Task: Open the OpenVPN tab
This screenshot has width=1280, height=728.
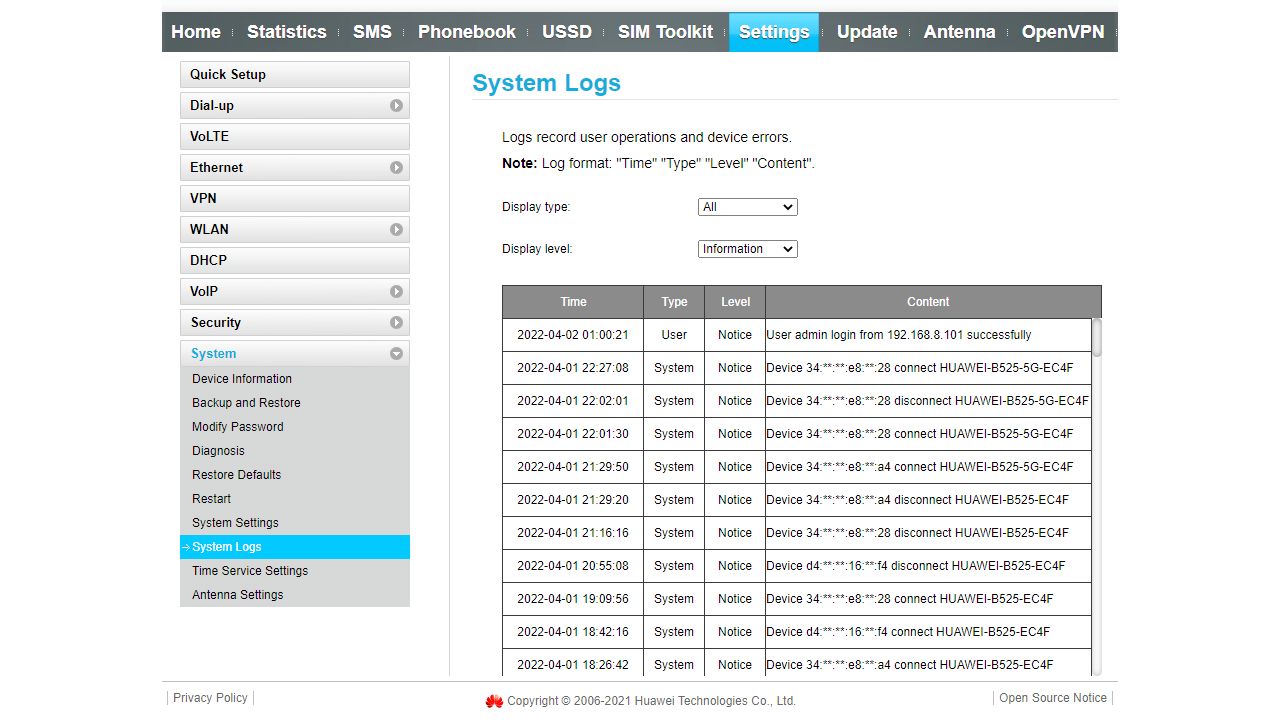Action: click(x=1062, y=32)
